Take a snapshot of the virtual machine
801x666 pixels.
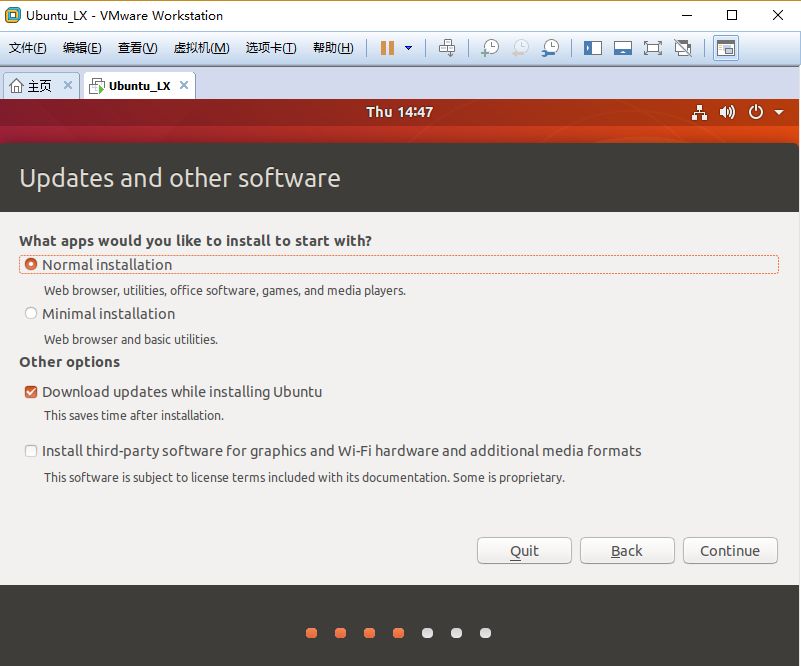pyautogui.click(x=490, y=48)
